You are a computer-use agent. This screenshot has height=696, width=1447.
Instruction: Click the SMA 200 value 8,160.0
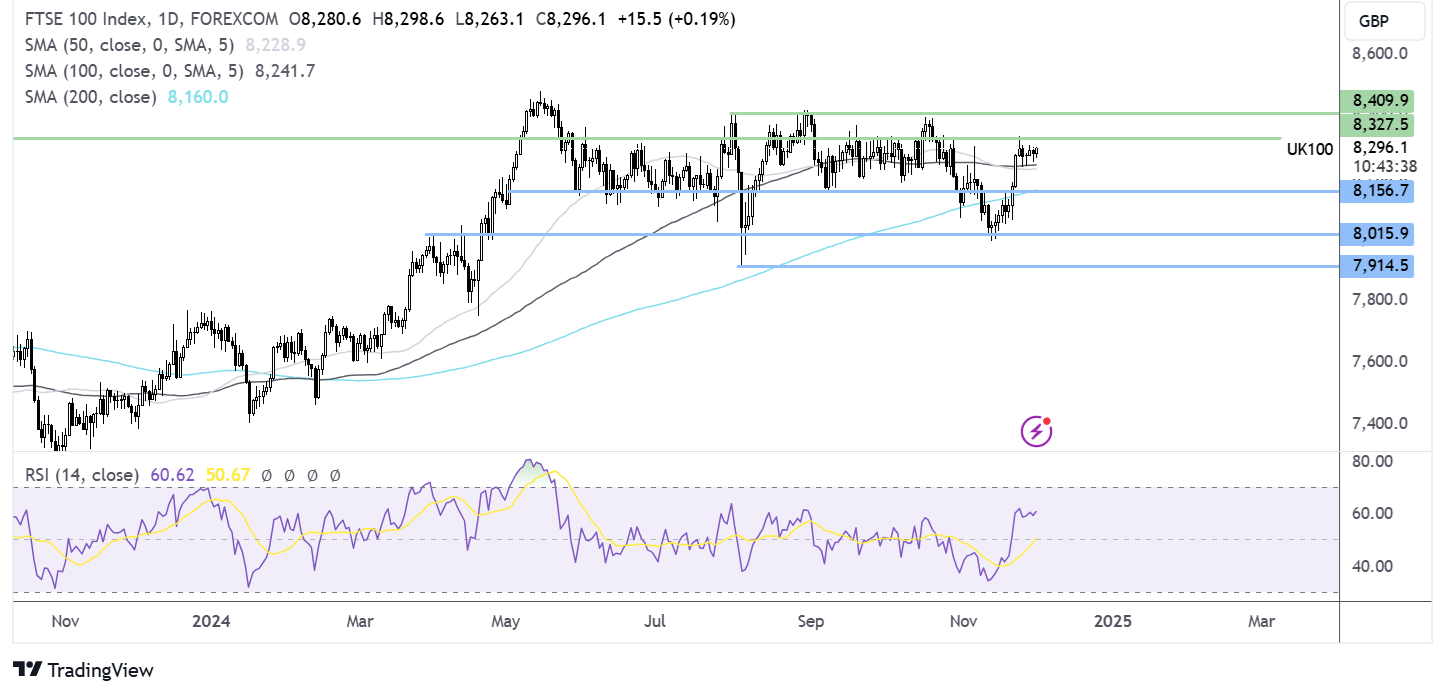tap(196, 97)
